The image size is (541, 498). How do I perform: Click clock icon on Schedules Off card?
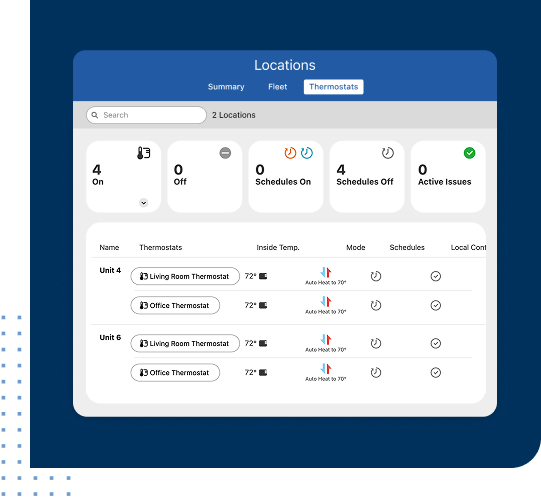coord(387,153)
